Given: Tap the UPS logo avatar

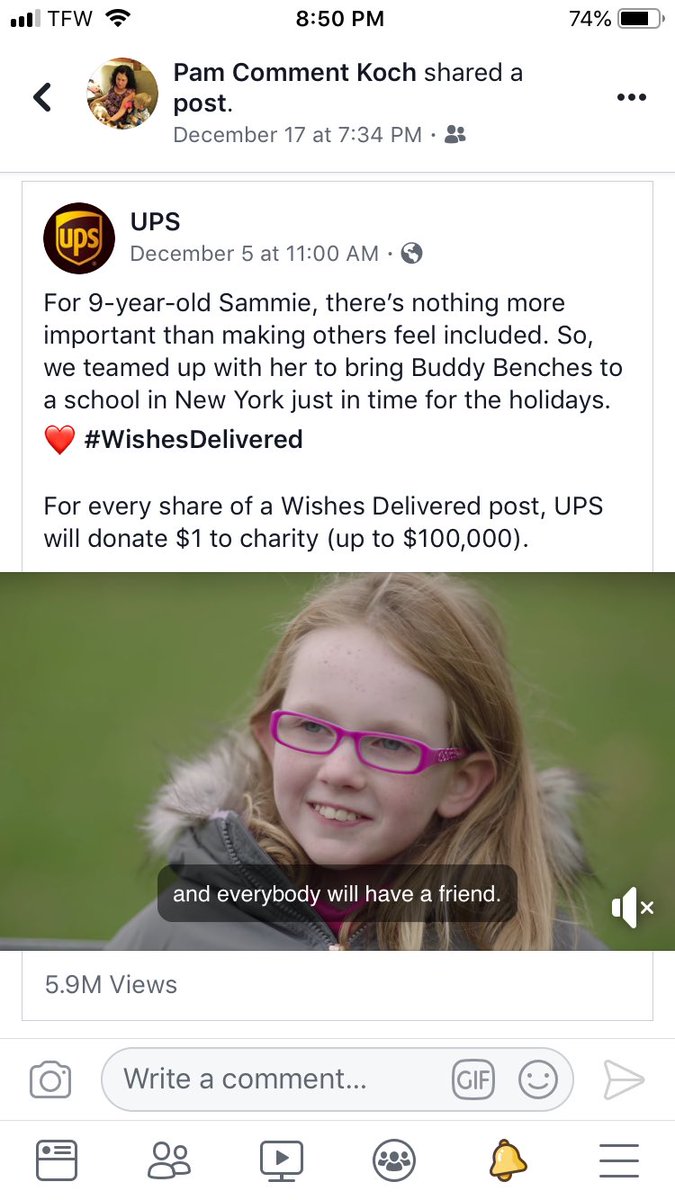Looking at the screenshot, I should pyautogui.click(x=79, y=238).
